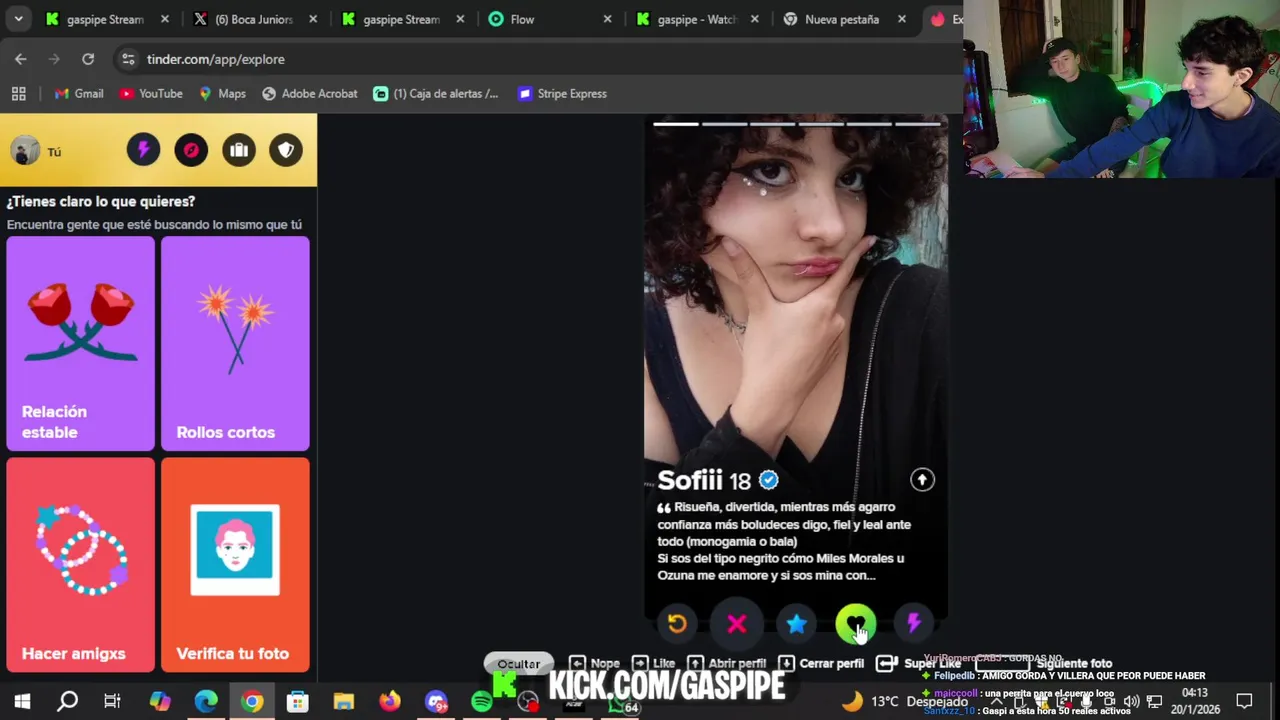Reload the Tinder page
The width and height of the screenshot is (1280, 720).
[88, 59]
